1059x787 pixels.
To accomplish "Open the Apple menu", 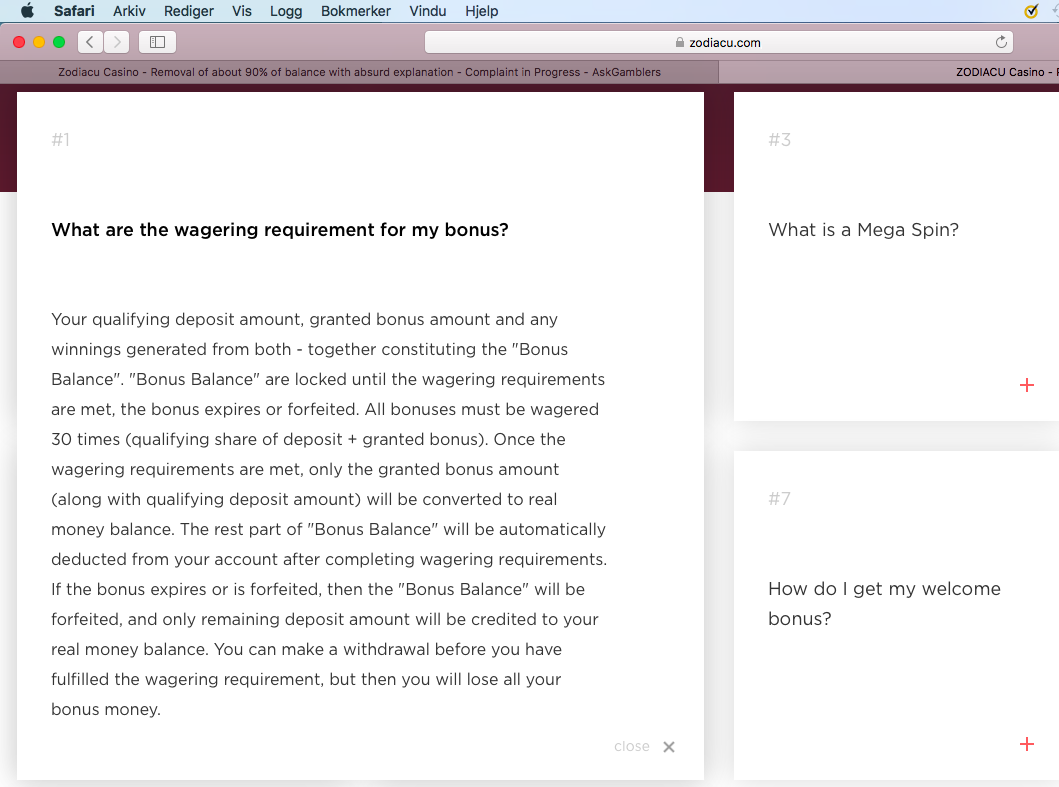I will pos(27,11).
